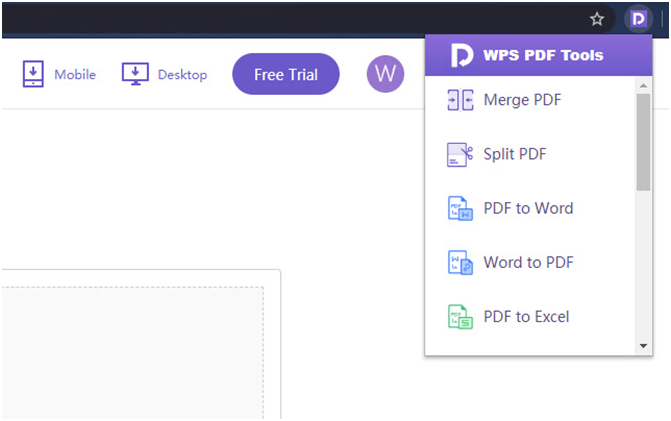Click the WPS PDF Tools header title
Viewport: 671px width, 421px height.
(543, 55)
